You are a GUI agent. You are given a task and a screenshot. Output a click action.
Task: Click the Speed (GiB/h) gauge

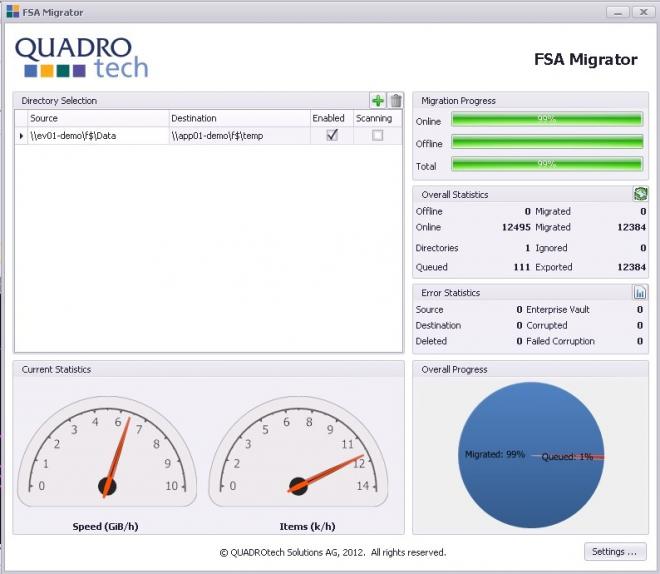click(107, 452)
